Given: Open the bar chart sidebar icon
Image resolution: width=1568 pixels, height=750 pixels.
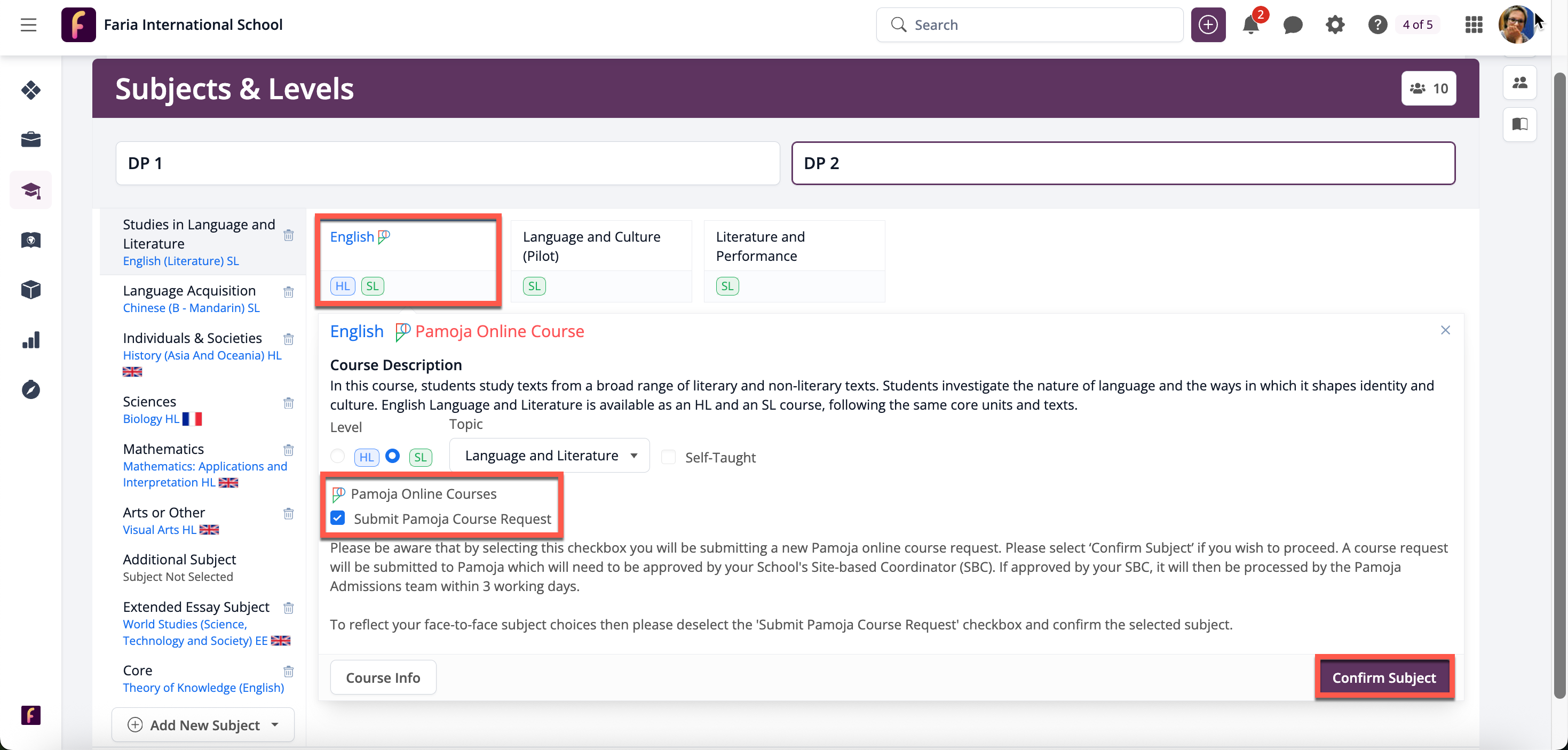Looking at the screenshot, I should 30,340.
